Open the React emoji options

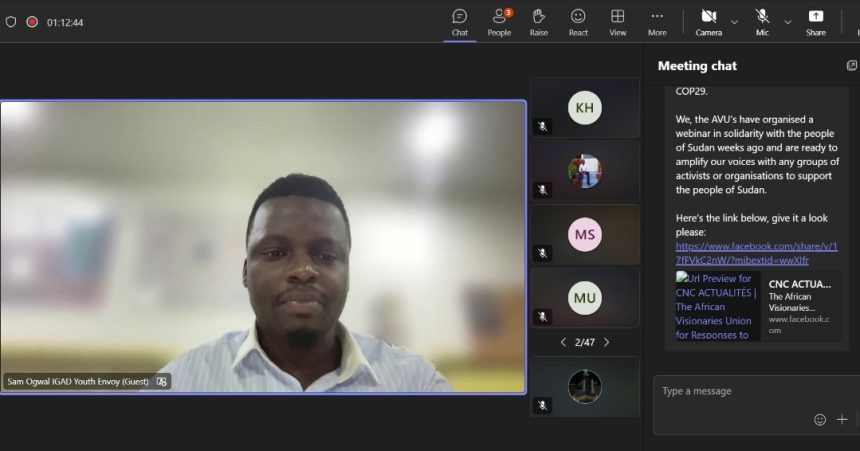click(578, 22)
